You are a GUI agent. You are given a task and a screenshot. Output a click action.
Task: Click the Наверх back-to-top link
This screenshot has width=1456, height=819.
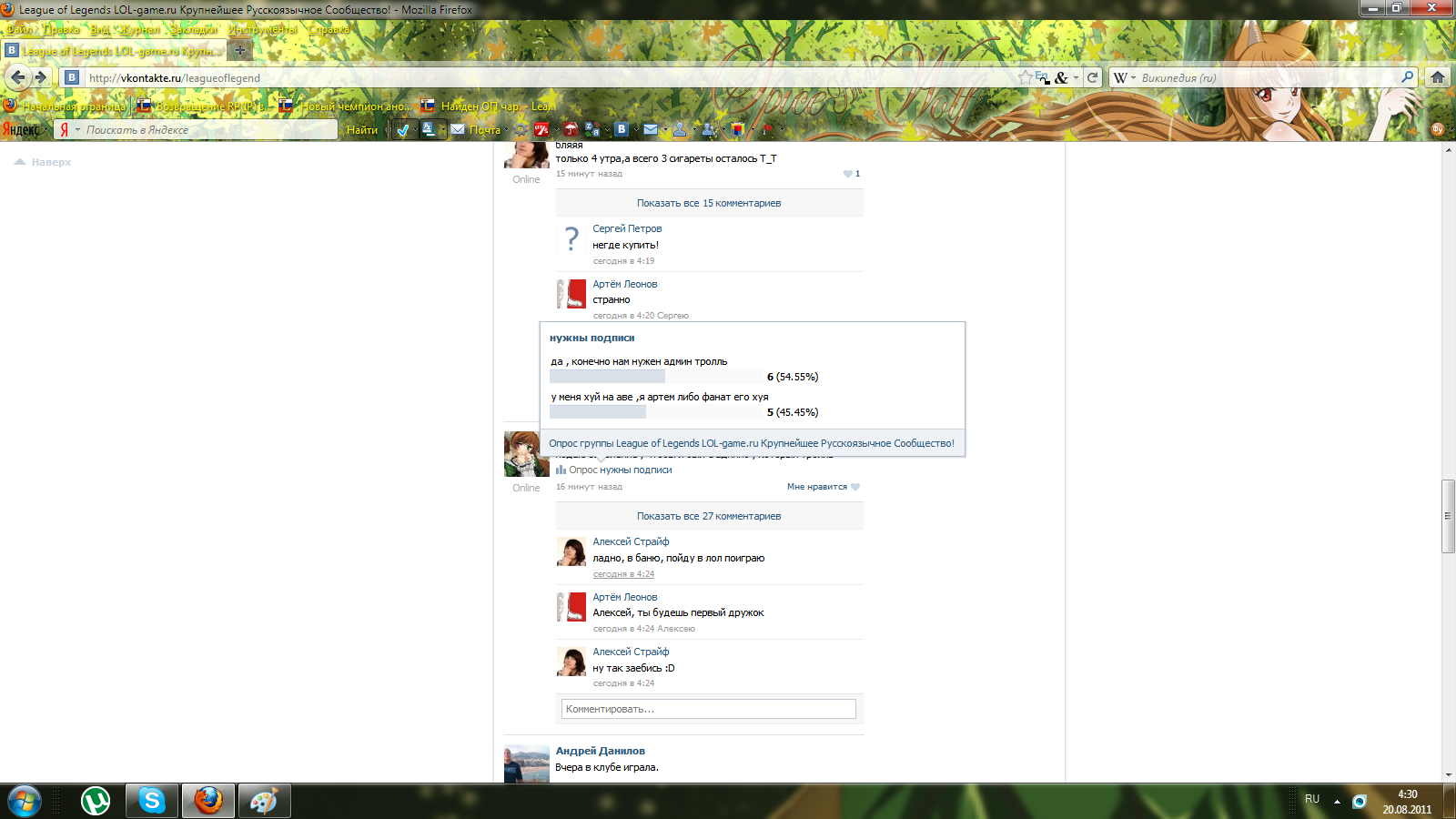(43, 162)
